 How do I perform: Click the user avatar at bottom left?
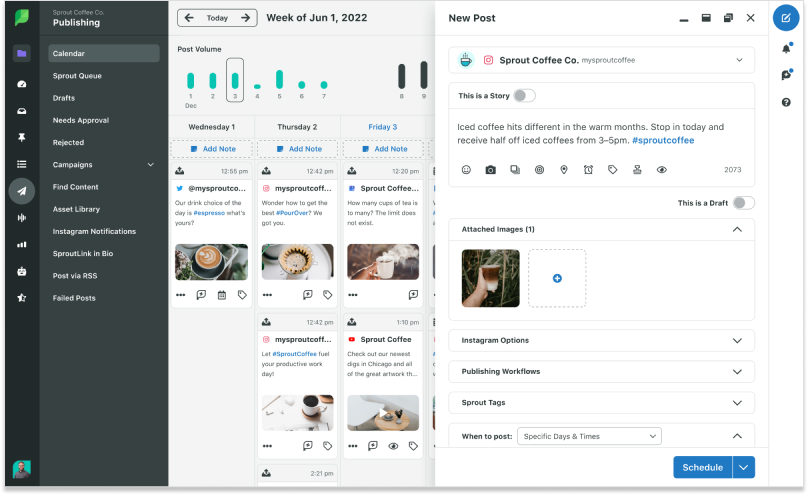coord(22,469)
